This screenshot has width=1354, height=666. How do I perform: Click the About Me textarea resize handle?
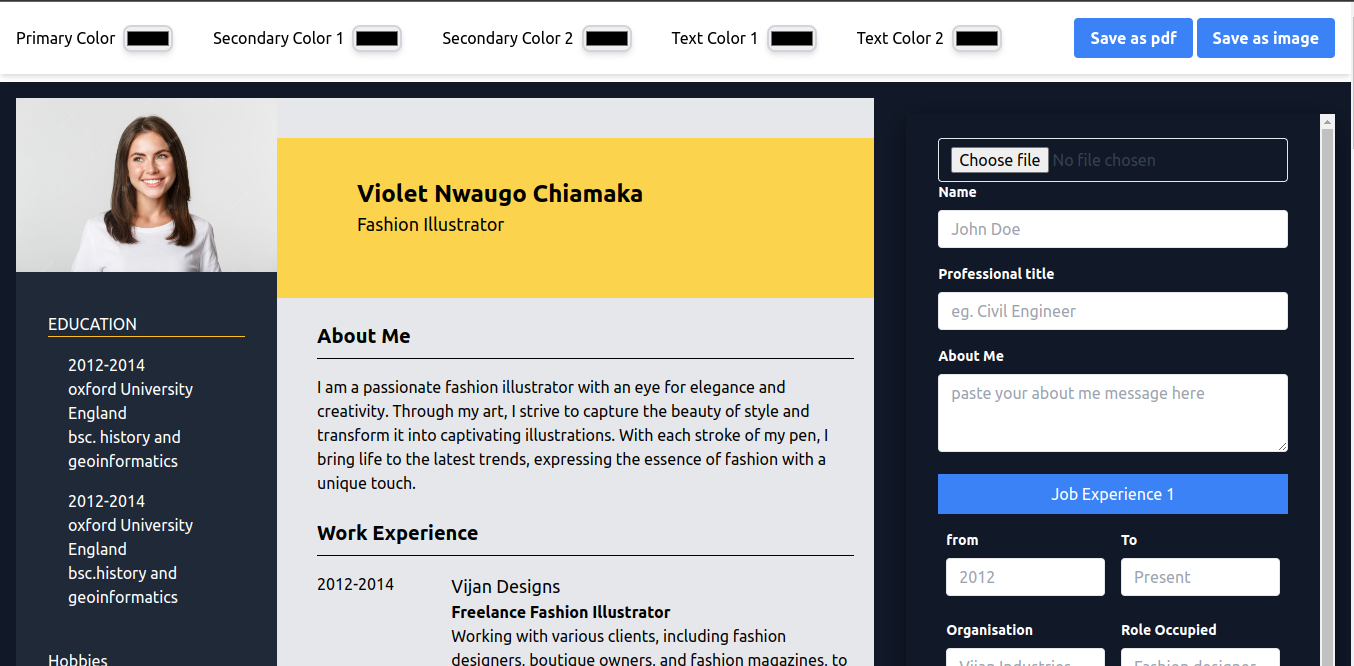pos(1282,446)
